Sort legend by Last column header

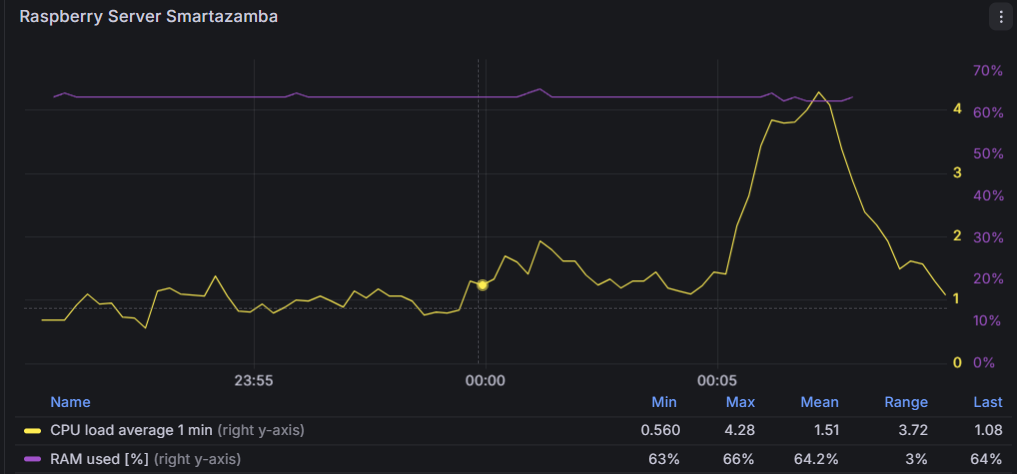(x=988, y=402)
